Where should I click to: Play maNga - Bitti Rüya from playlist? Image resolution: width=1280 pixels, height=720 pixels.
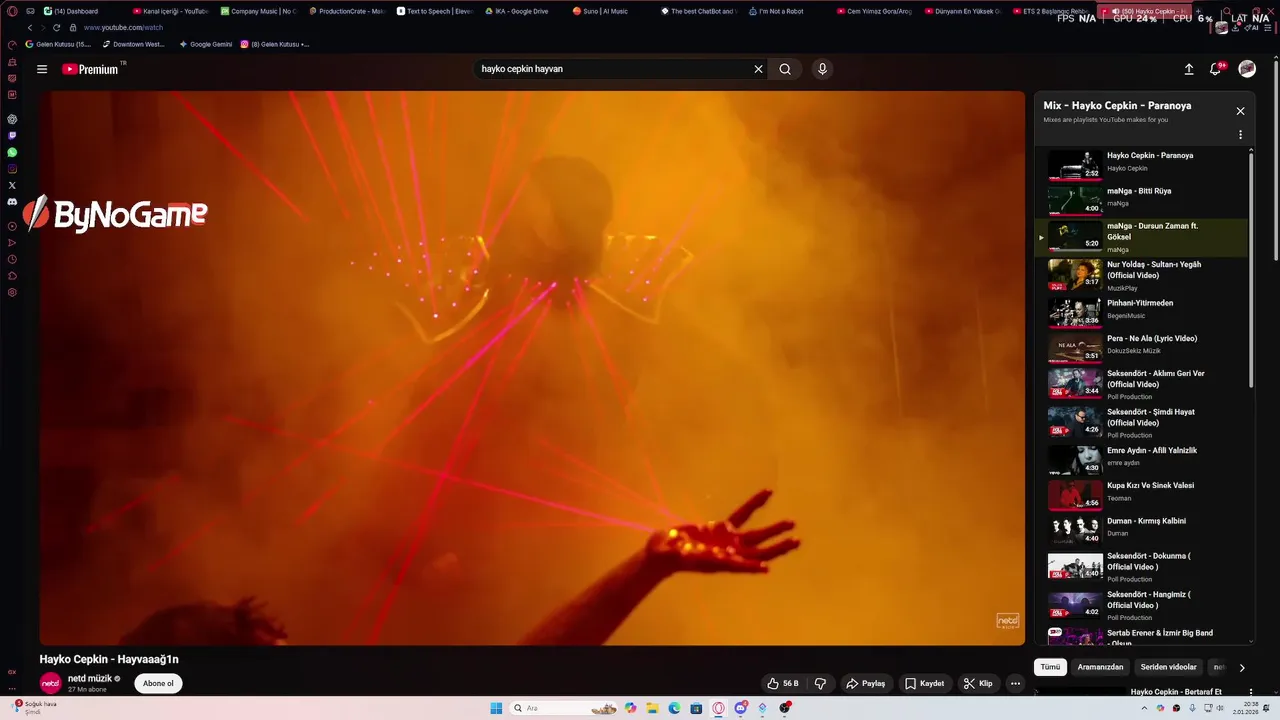click(1143, 199)
